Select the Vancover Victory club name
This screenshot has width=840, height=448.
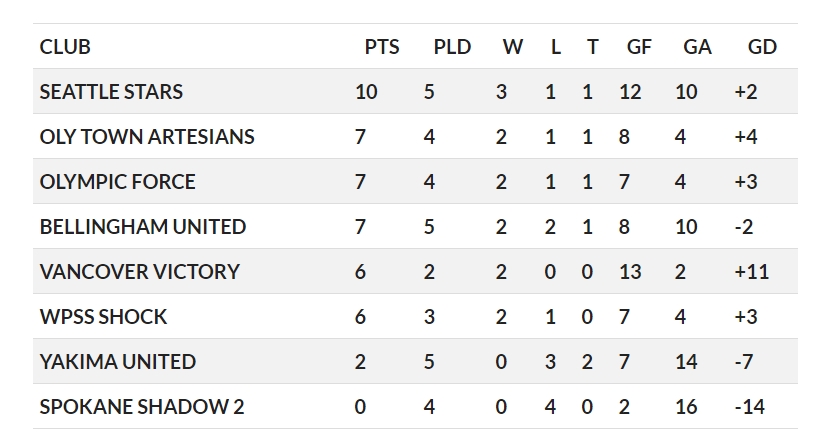pos(139,272)
